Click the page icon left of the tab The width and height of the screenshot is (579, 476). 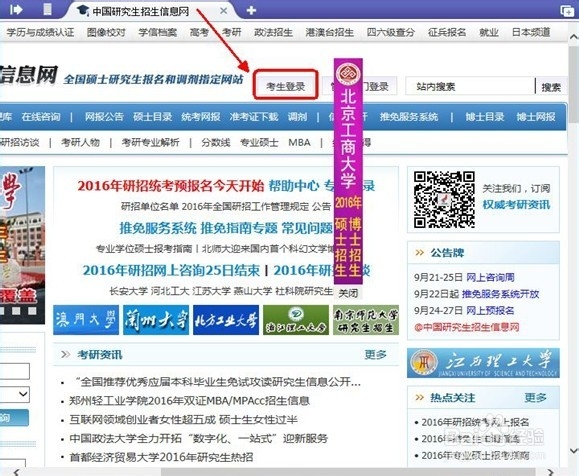tap(47, 9)
